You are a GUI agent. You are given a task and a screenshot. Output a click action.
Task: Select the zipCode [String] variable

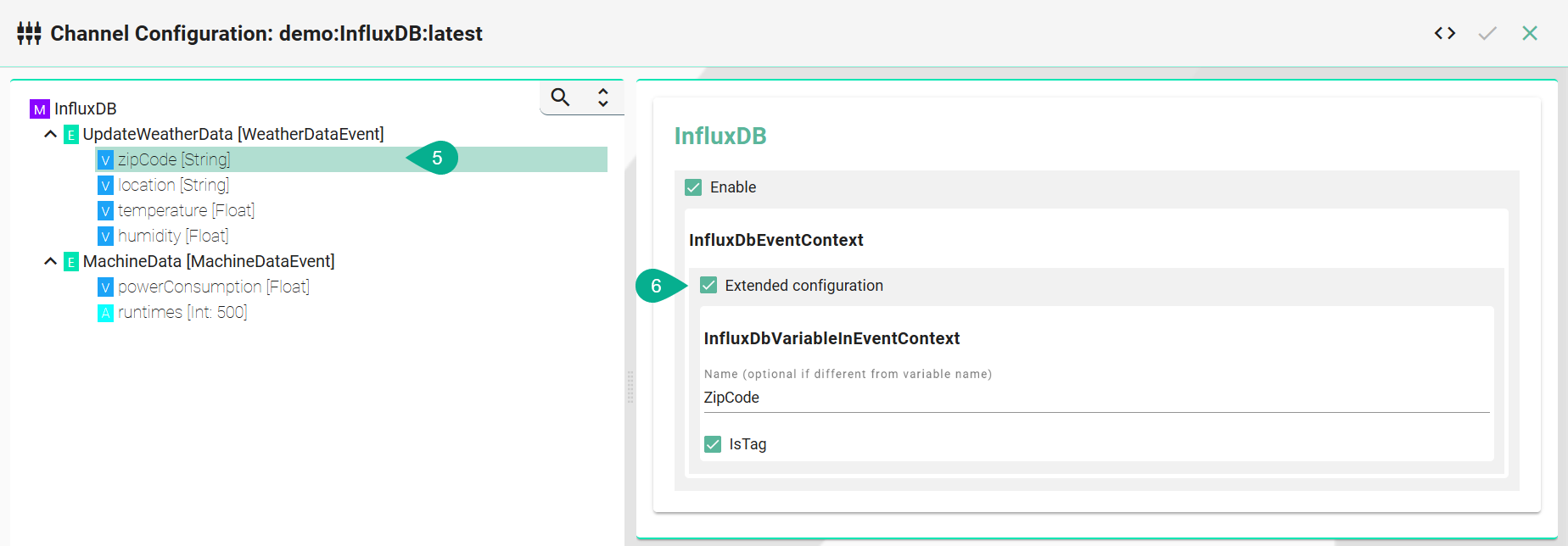point(174,159)
